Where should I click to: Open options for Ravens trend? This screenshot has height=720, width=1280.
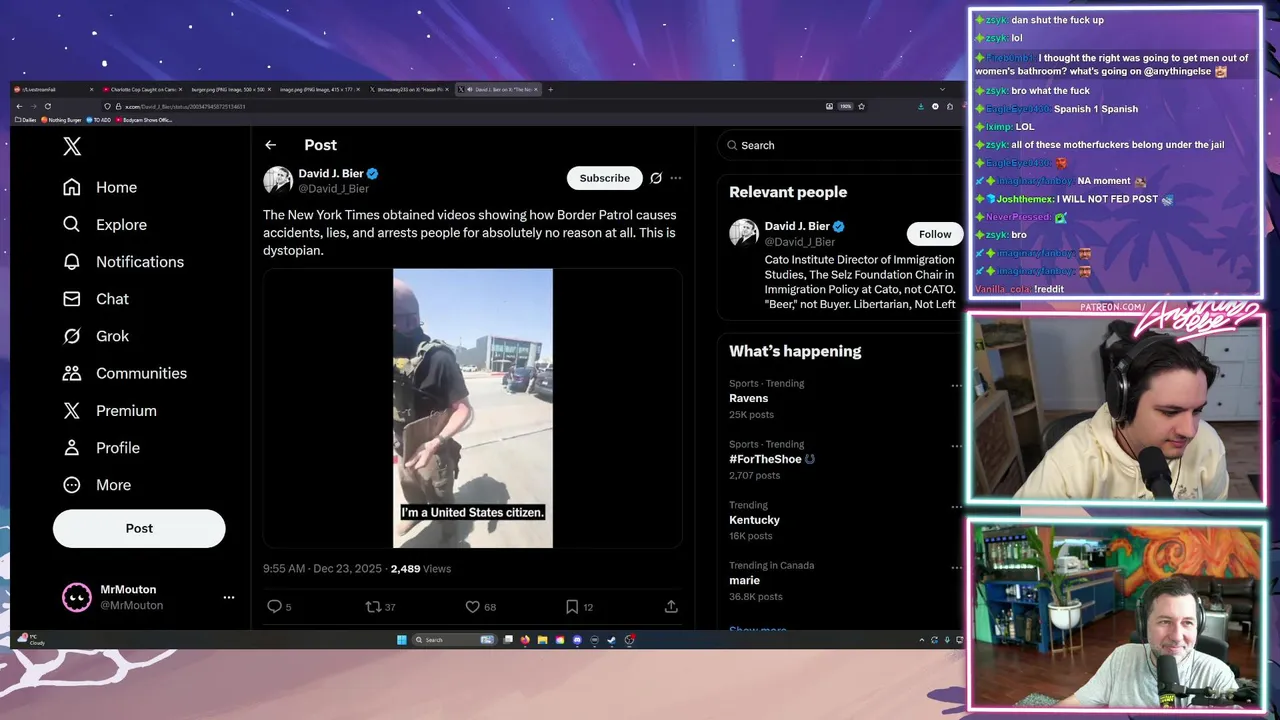point(956,385)
